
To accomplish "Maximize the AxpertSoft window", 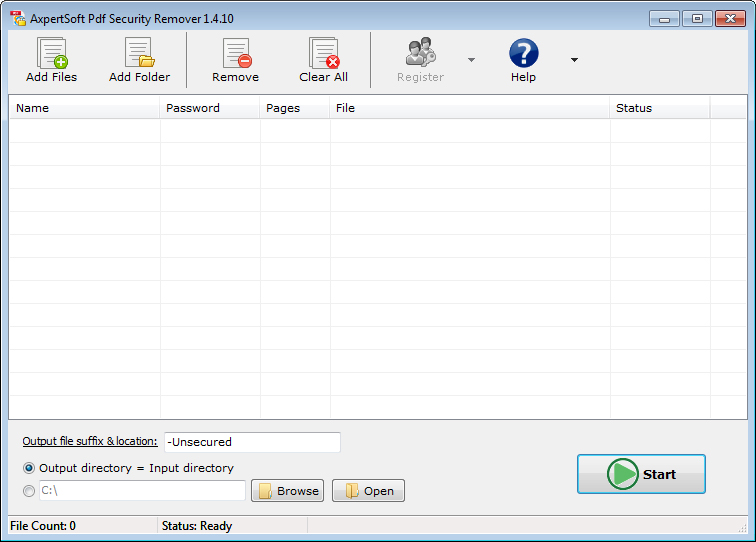I will point(697,19).
